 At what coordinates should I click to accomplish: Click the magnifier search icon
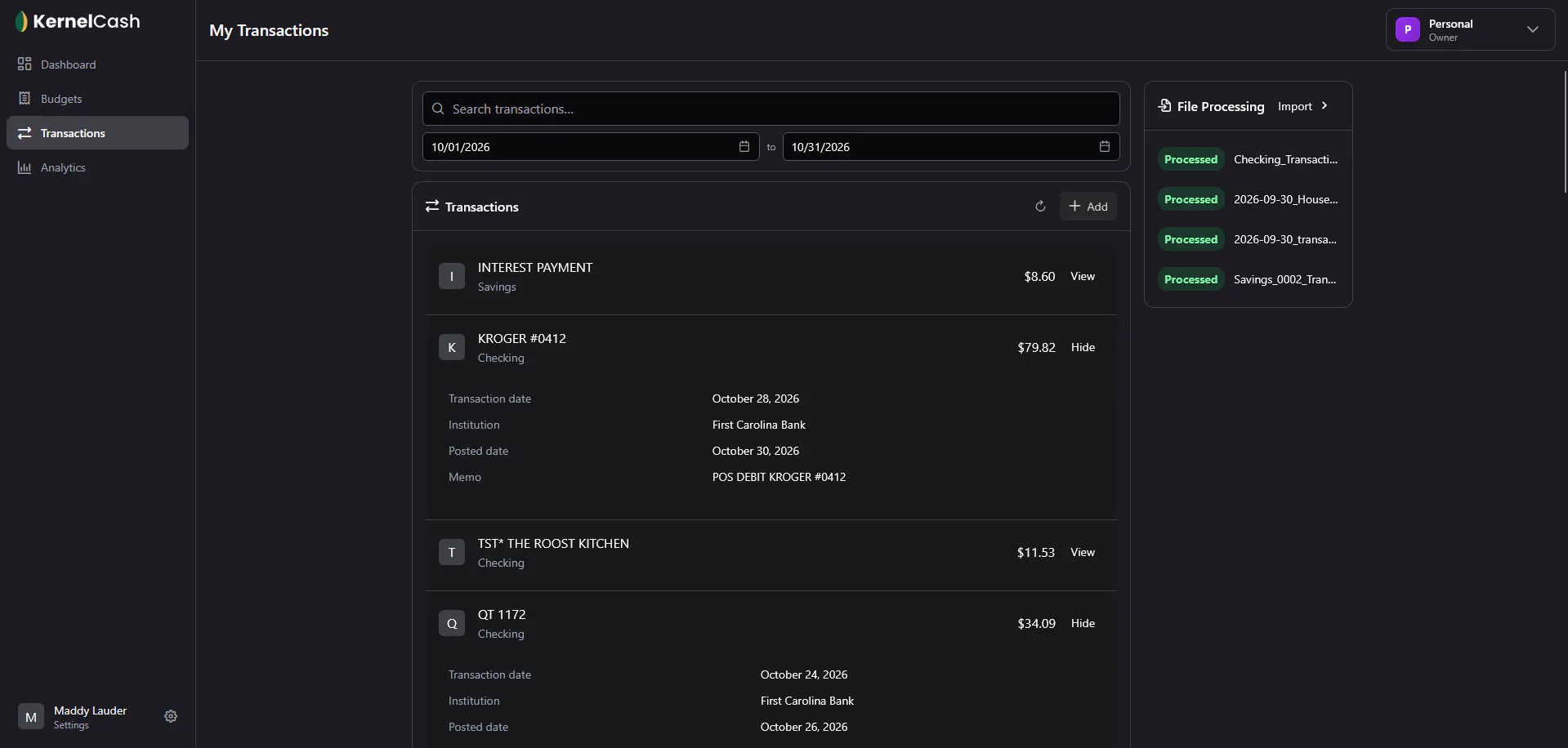click(x=438, y=109)
